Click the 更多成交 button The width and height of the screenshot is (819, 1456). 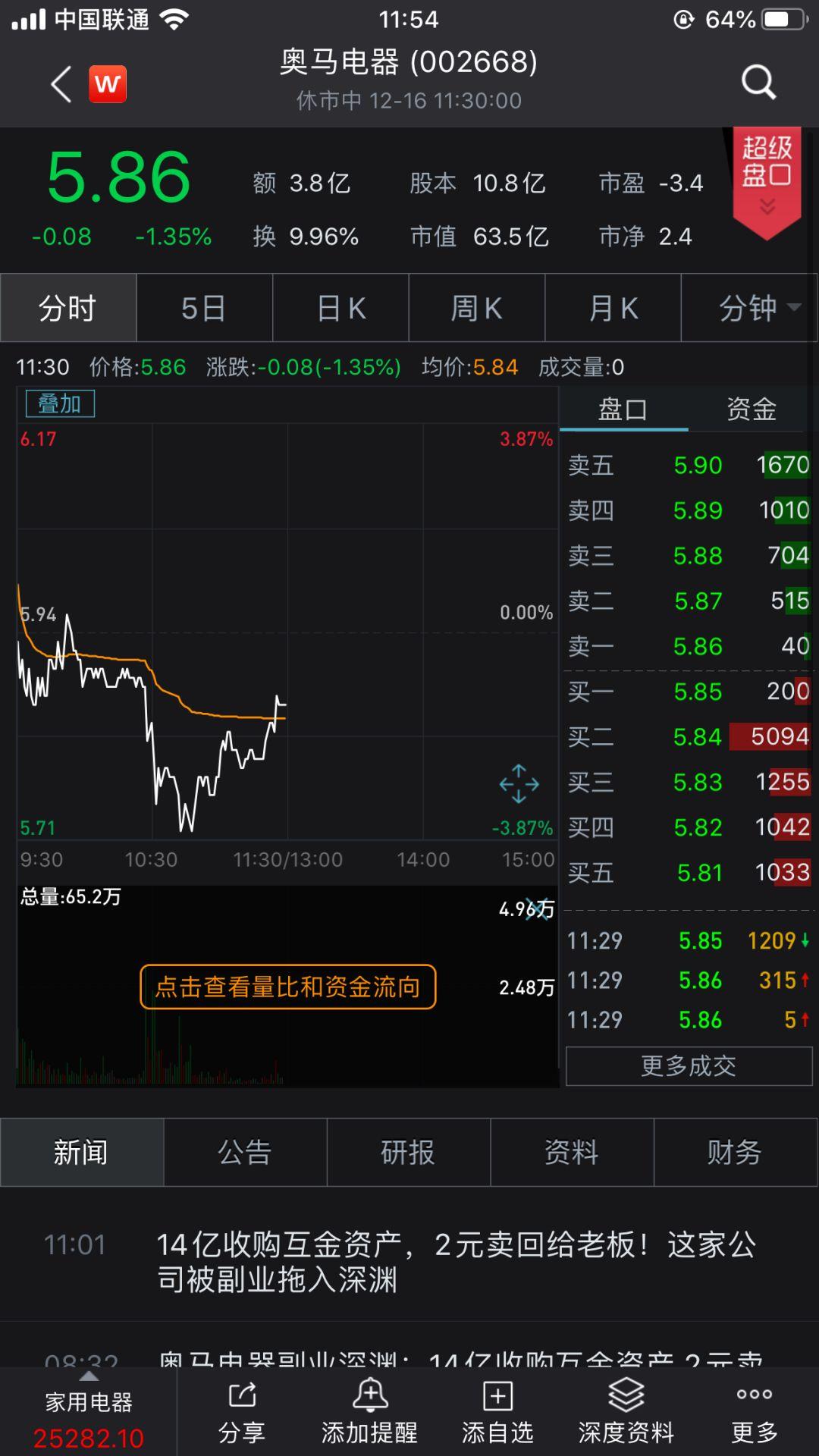(689, 1066)
